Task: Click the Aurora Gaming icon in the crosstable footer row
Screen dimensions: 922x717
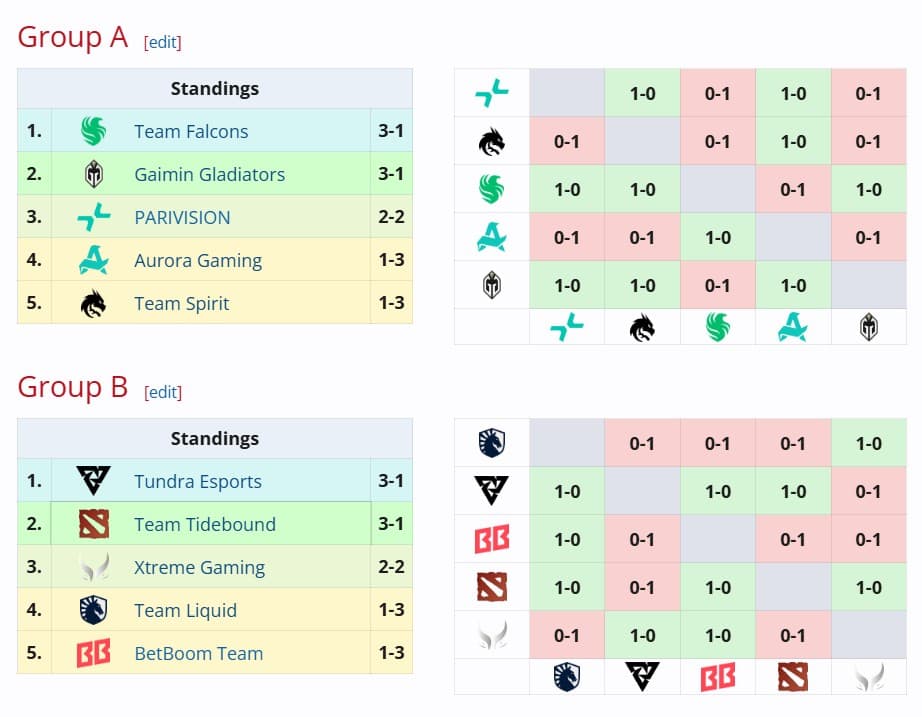Action: [792, 327]
